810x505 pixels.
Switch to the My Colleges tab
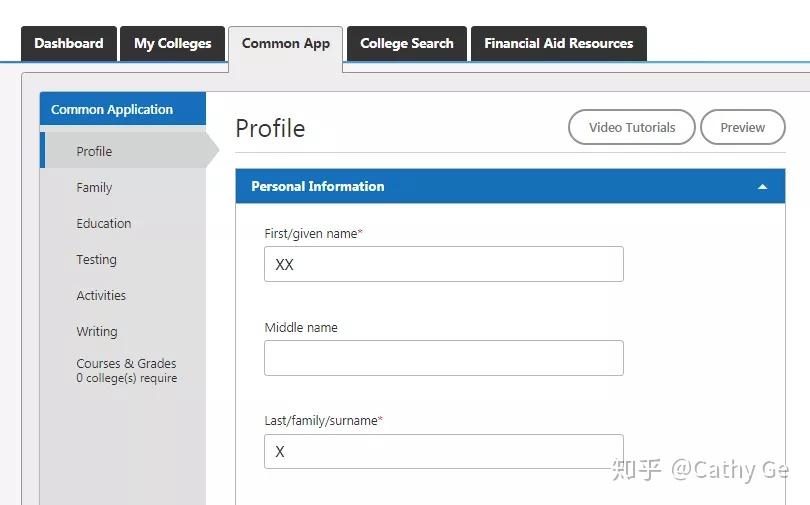[173, 43]
